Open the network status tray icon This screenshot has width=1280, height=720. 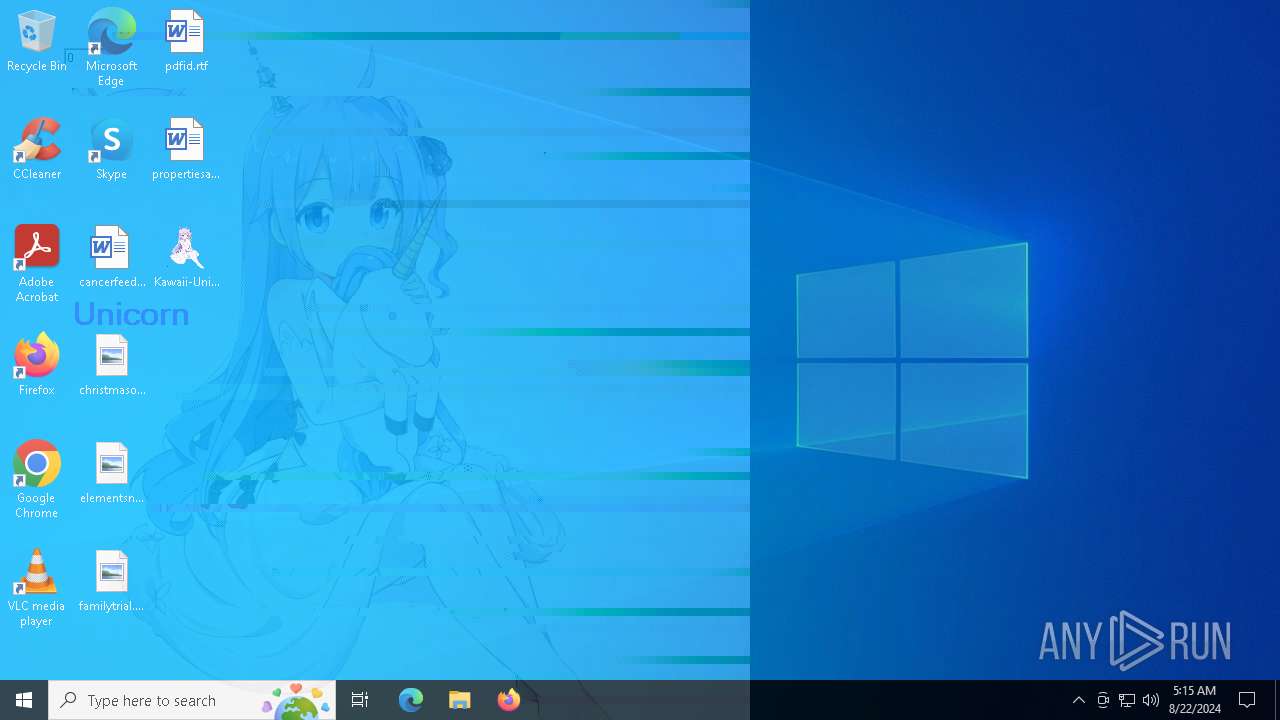pos(1127,700)
